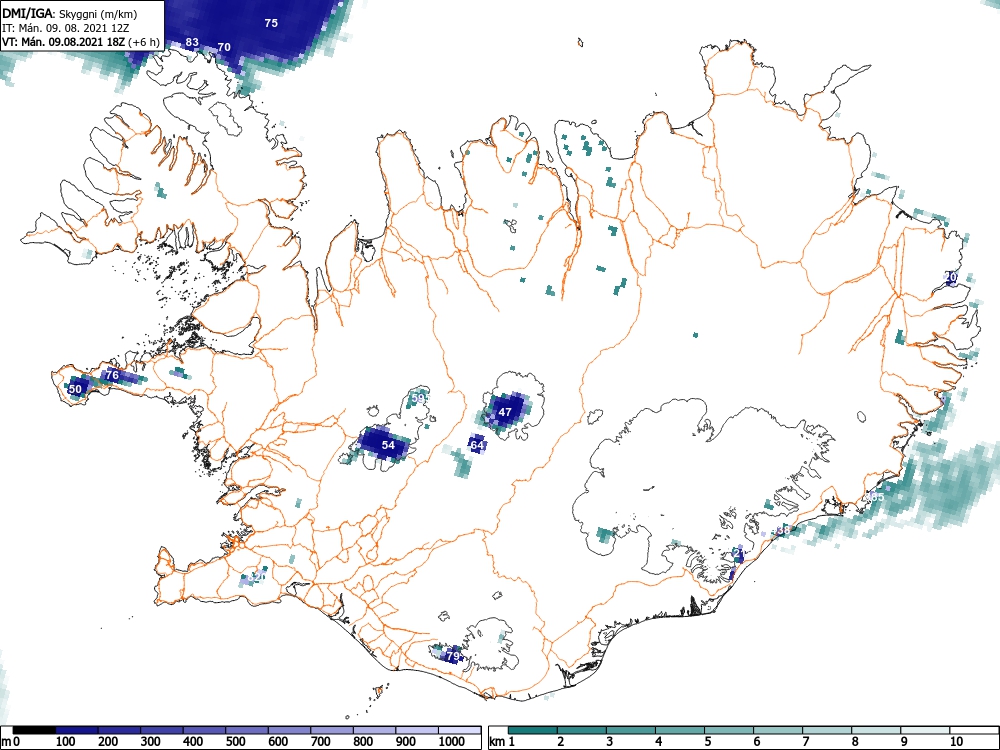Click the "3" label on the kilometre scale
The width and height of the screenshot is (1000, 750).
click(x=610, y=741)
